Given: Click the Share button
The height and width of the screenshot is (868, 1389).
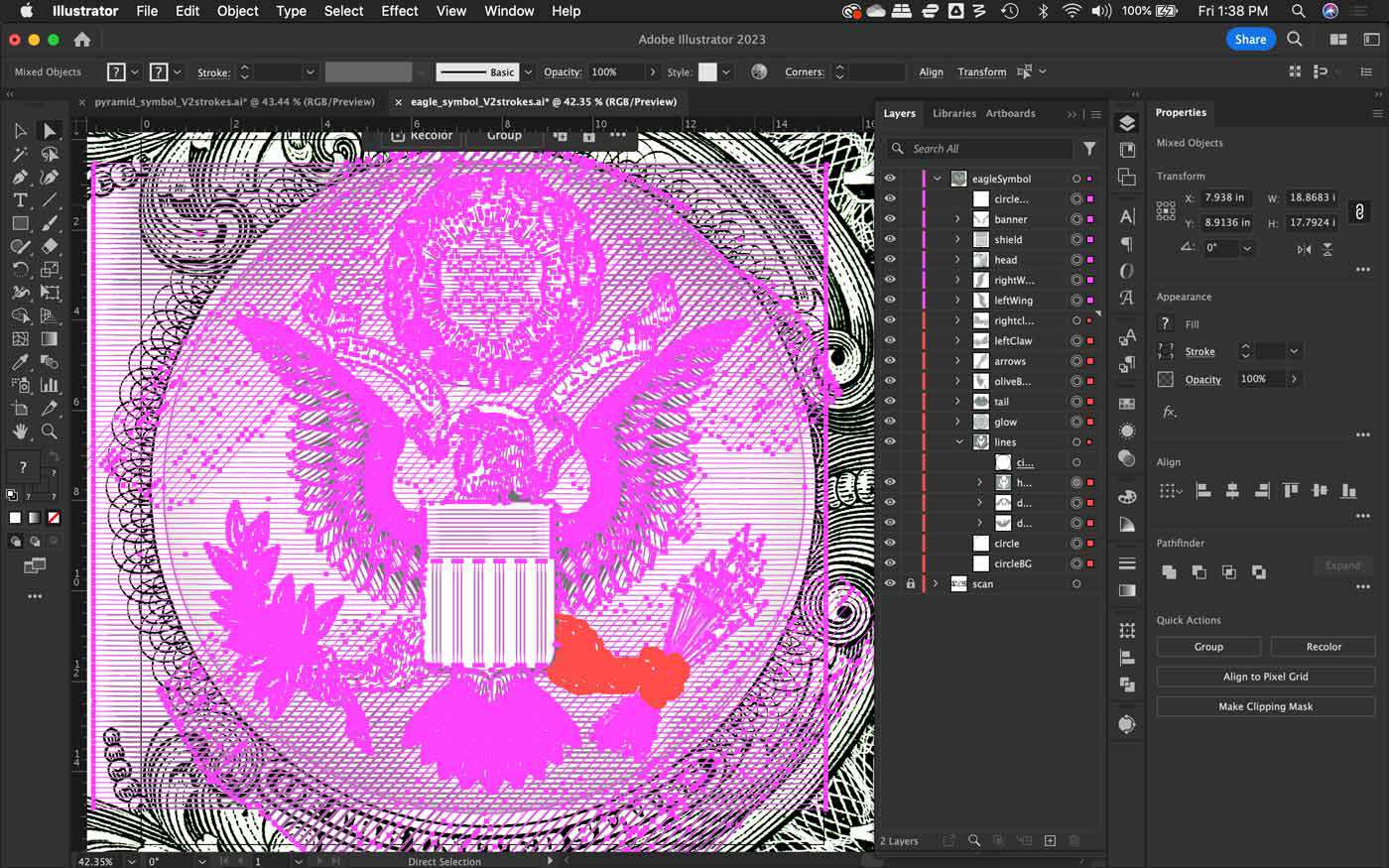Looking at the screenshot, I should (1250, 40).
